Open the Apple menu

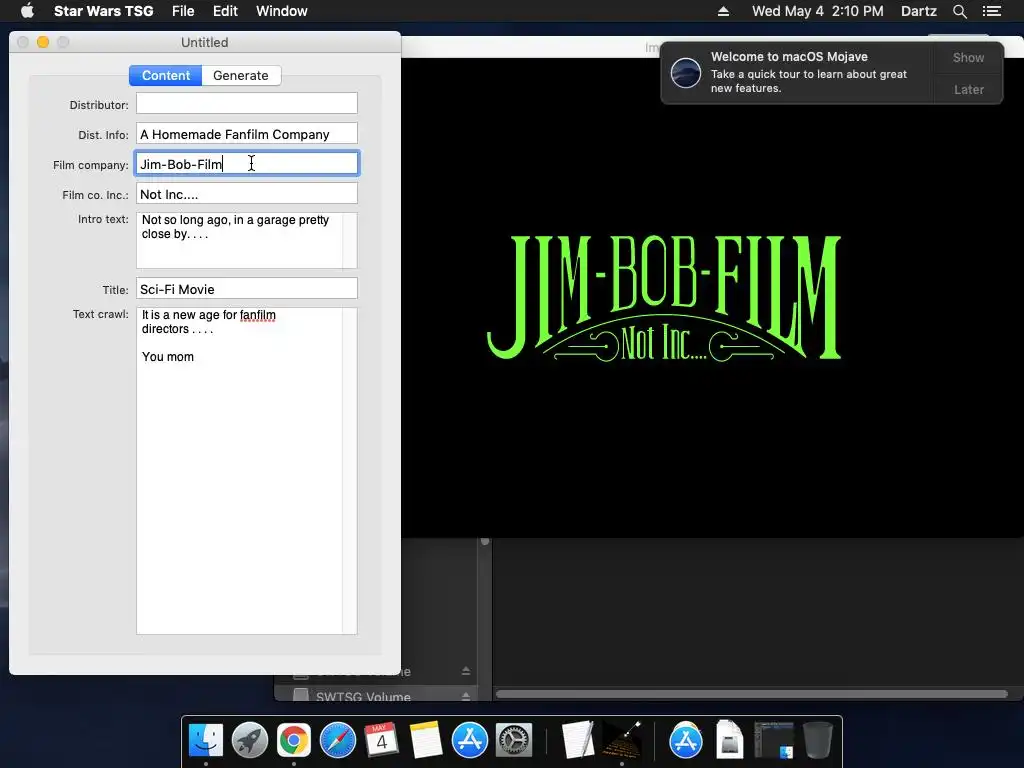[x=27, y=11]
